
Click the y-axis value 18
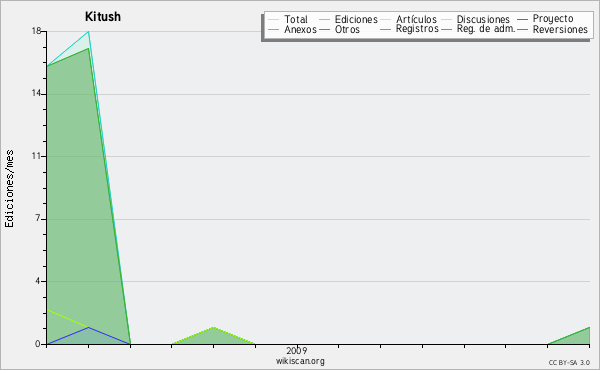tap(36, 31)
